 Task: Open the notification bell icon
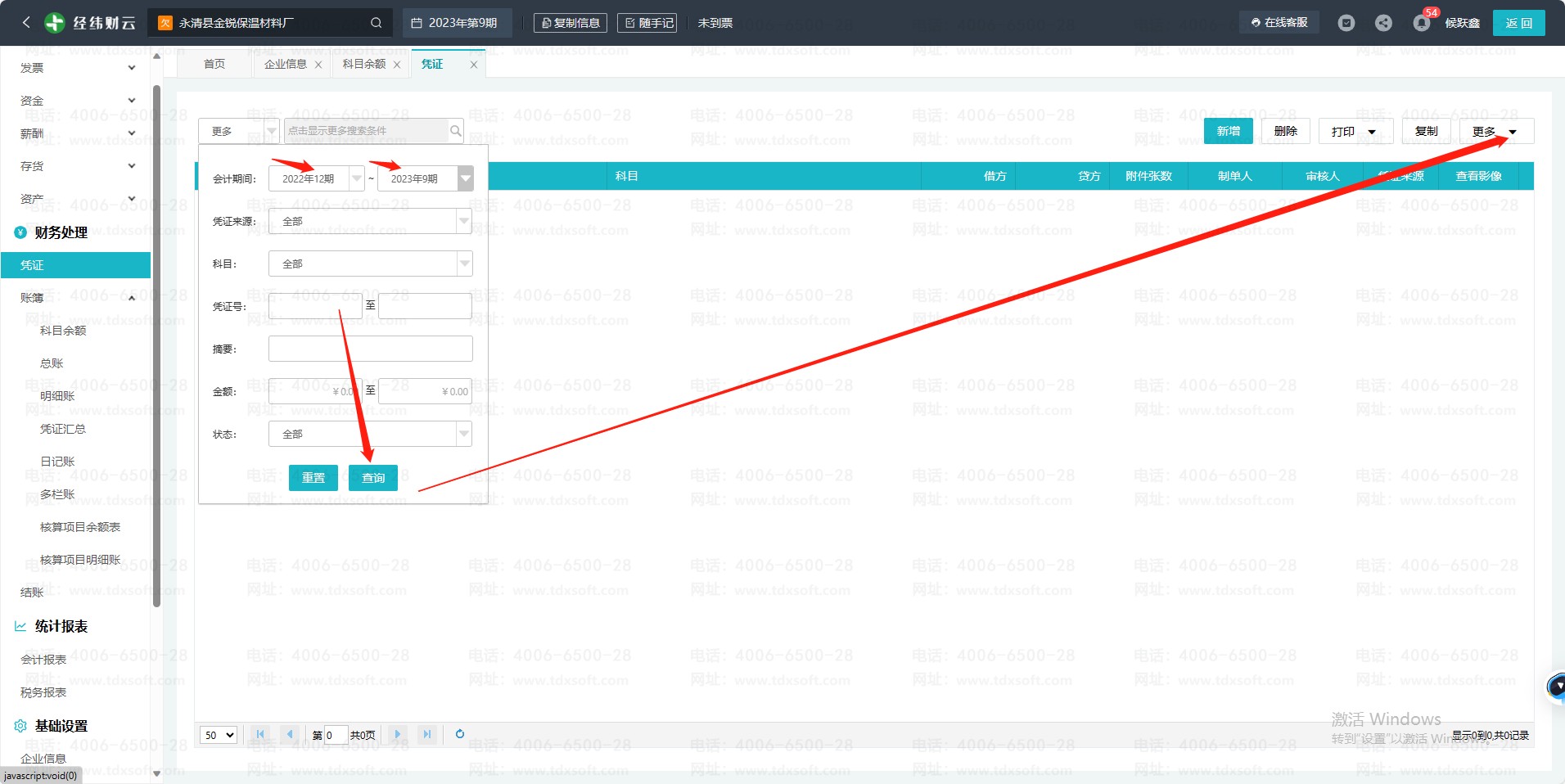pos(1421,23)
